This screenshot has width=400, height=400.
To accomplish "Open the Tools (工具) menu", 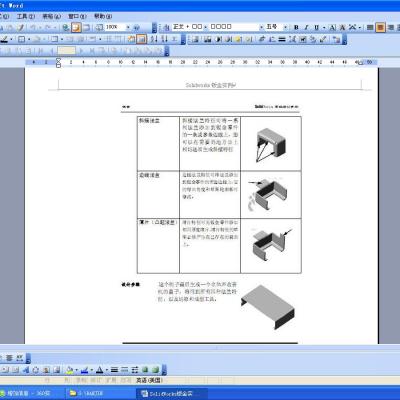I will pyautogui.click(x=26, y=16).
